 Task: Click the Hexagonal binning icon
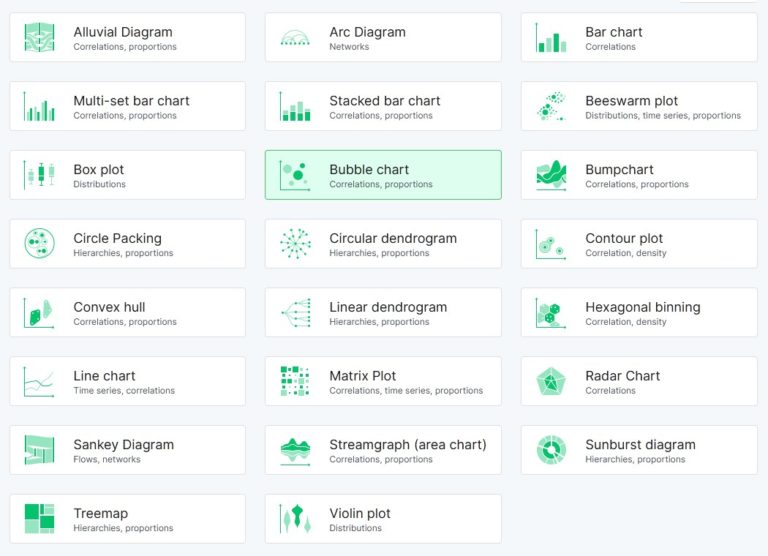coord(551,313)
